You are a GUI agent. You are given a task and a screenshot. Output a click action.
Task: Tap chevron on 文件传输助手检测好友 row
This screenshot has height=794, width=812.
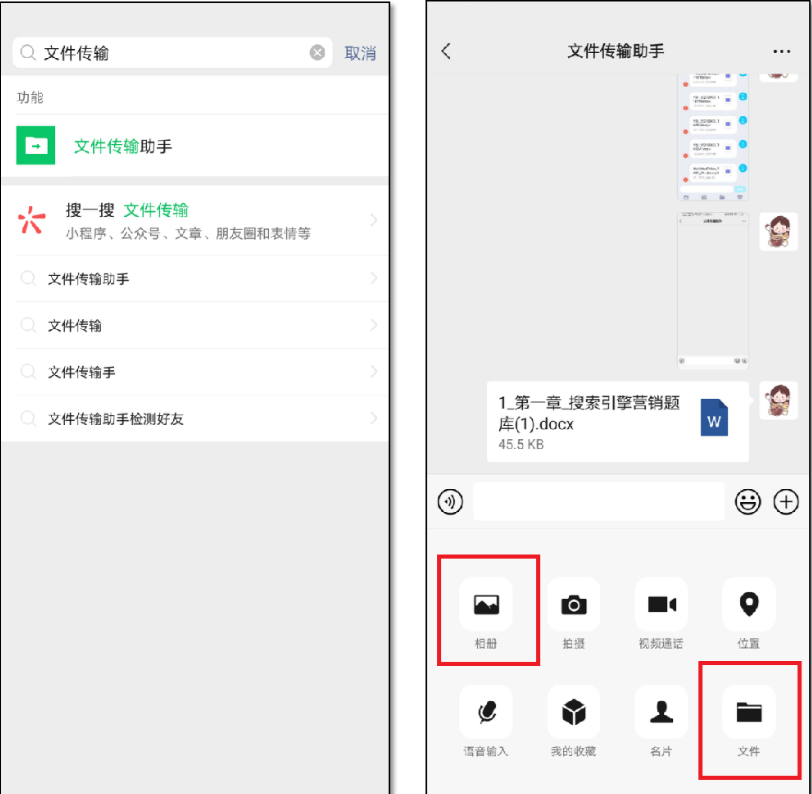374,418
